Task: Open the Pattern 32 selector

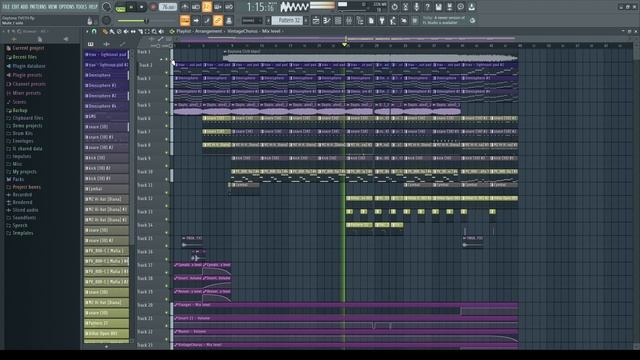Action: (287, 20)
